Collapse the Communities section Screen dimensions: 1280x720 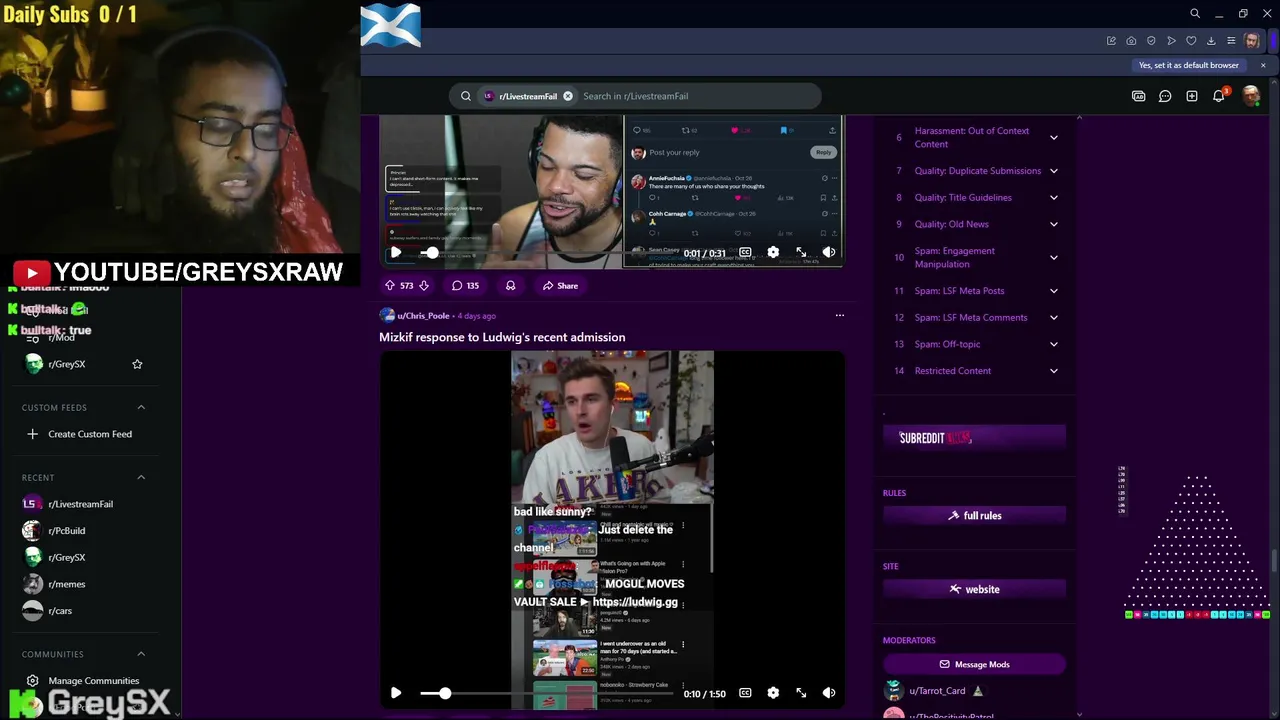click(141, 654)
